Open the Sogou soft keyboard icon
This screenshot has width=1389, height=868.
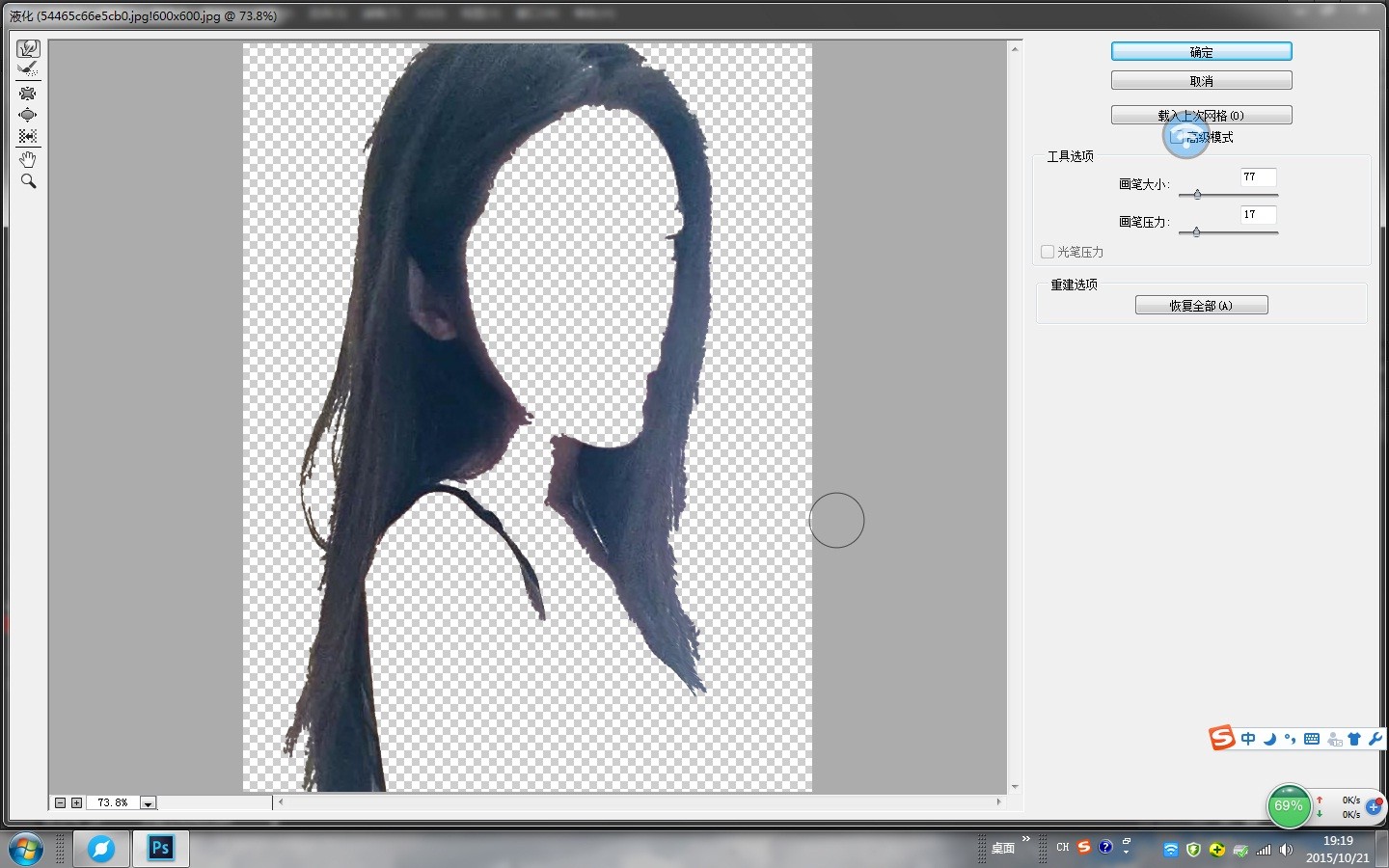click(x=1311, y=739)
